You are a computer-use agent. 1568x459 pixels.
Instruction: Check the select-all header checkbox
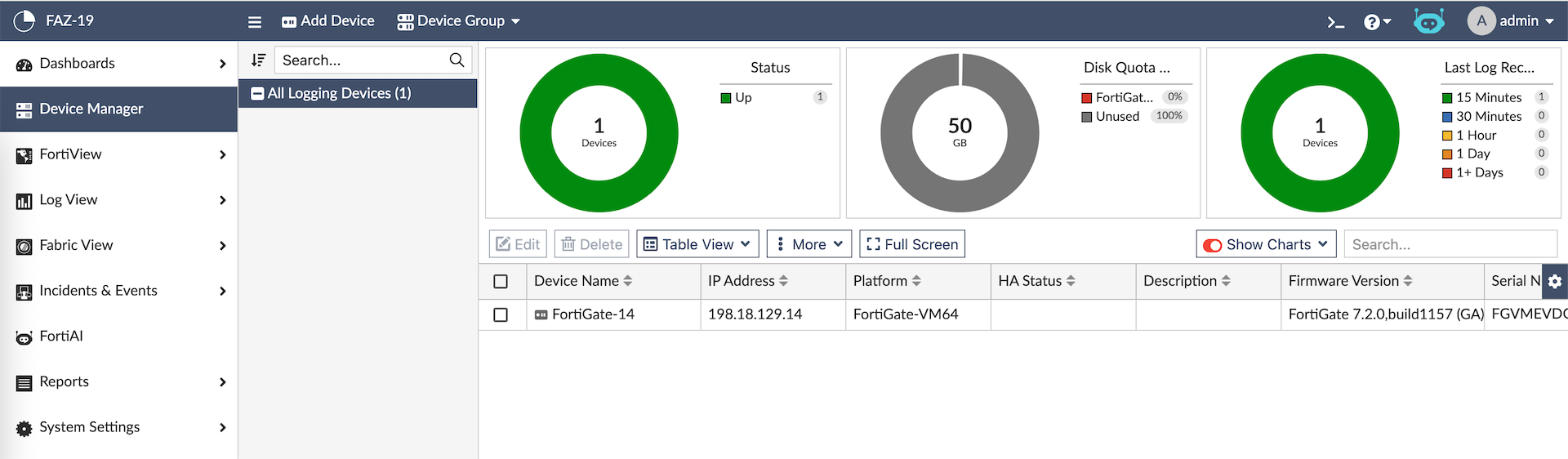tap(501, 281)
